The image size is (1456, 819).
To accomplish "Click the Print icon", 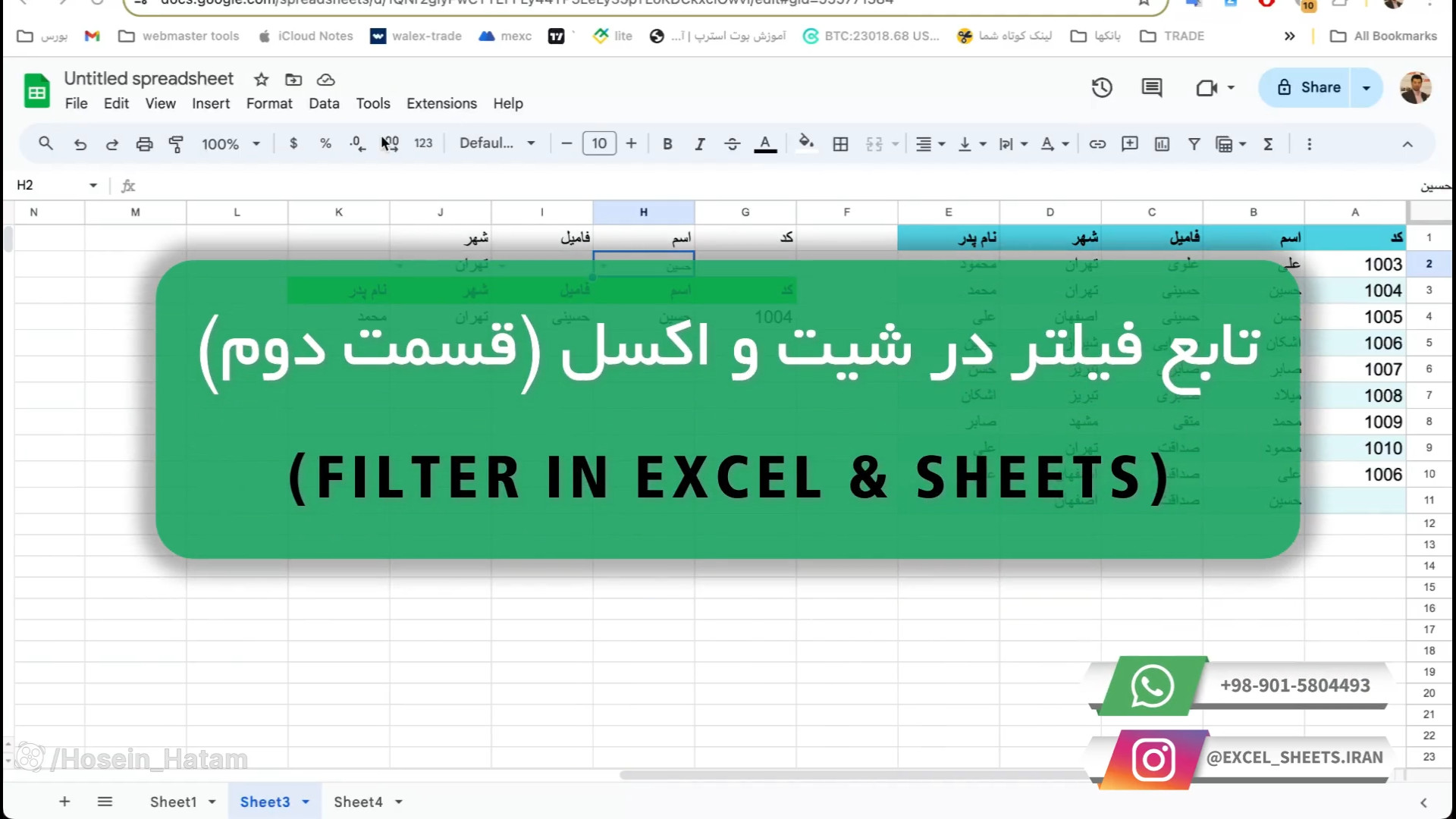I will click(x=144, y=144).
